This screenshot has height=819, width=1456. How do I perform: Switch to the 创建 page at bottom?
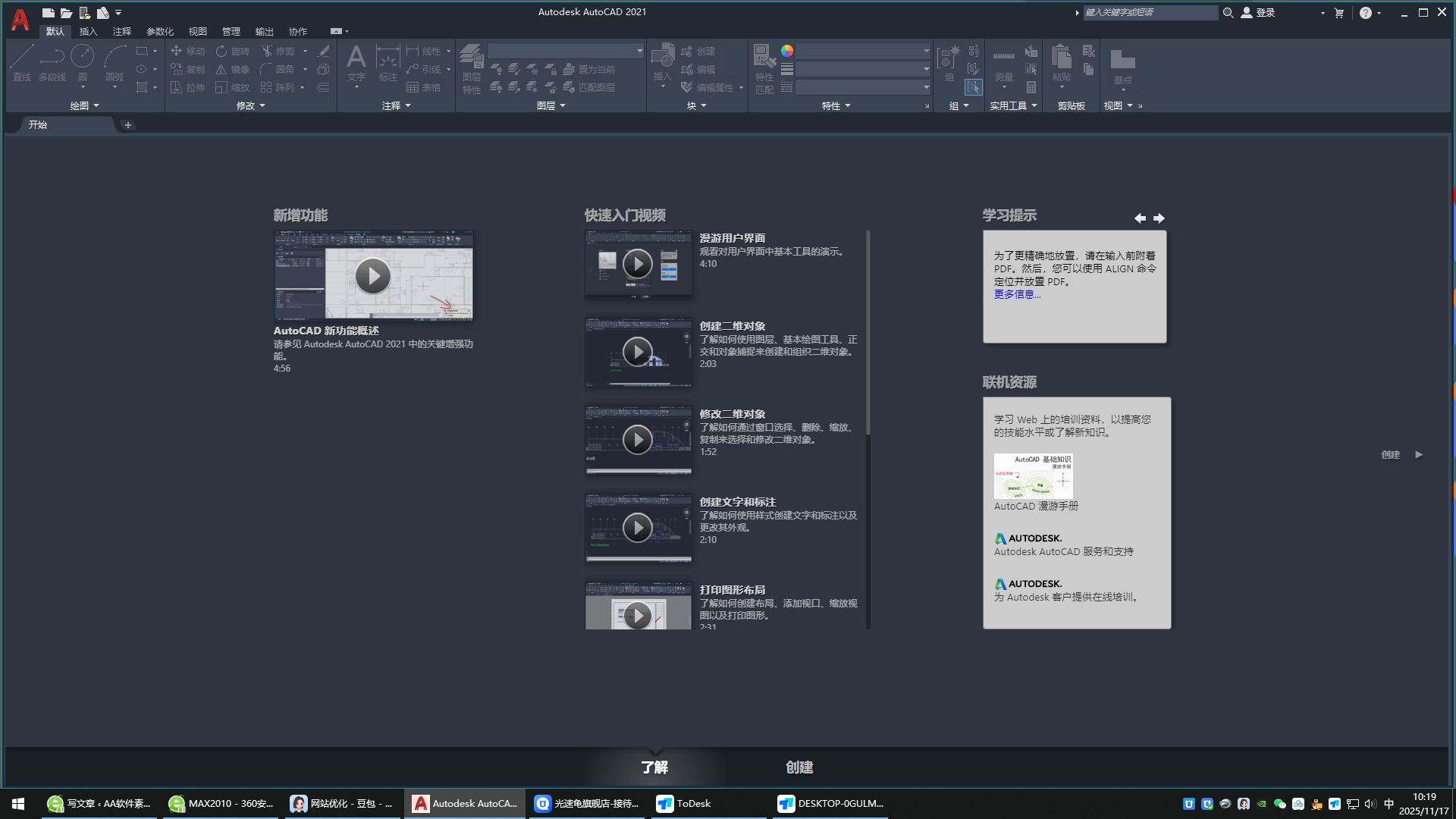799,767
